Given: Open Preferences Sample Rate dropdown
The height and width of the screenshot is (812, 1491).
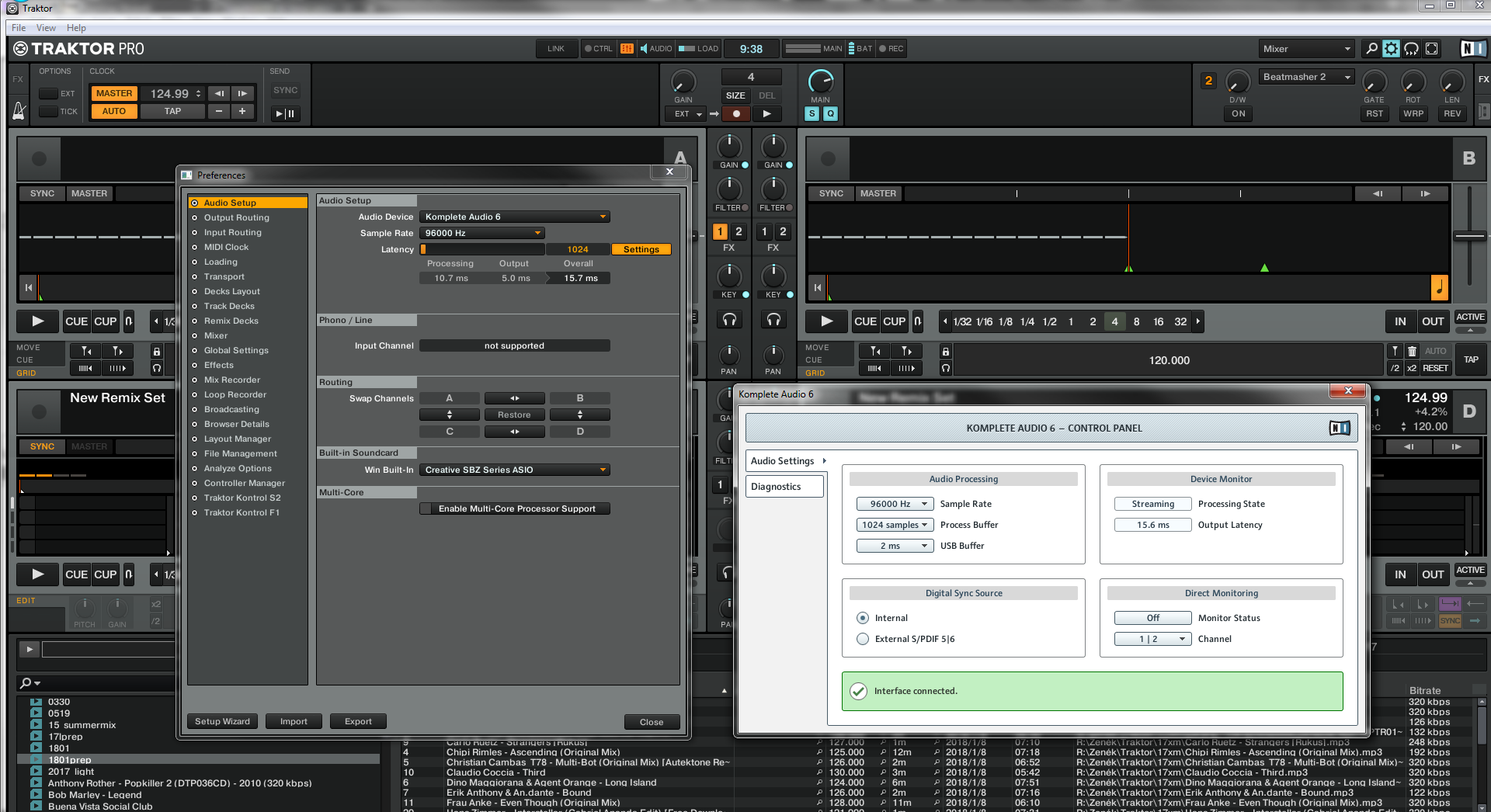Looking at the screenshot, I should [x=482, y=234].
